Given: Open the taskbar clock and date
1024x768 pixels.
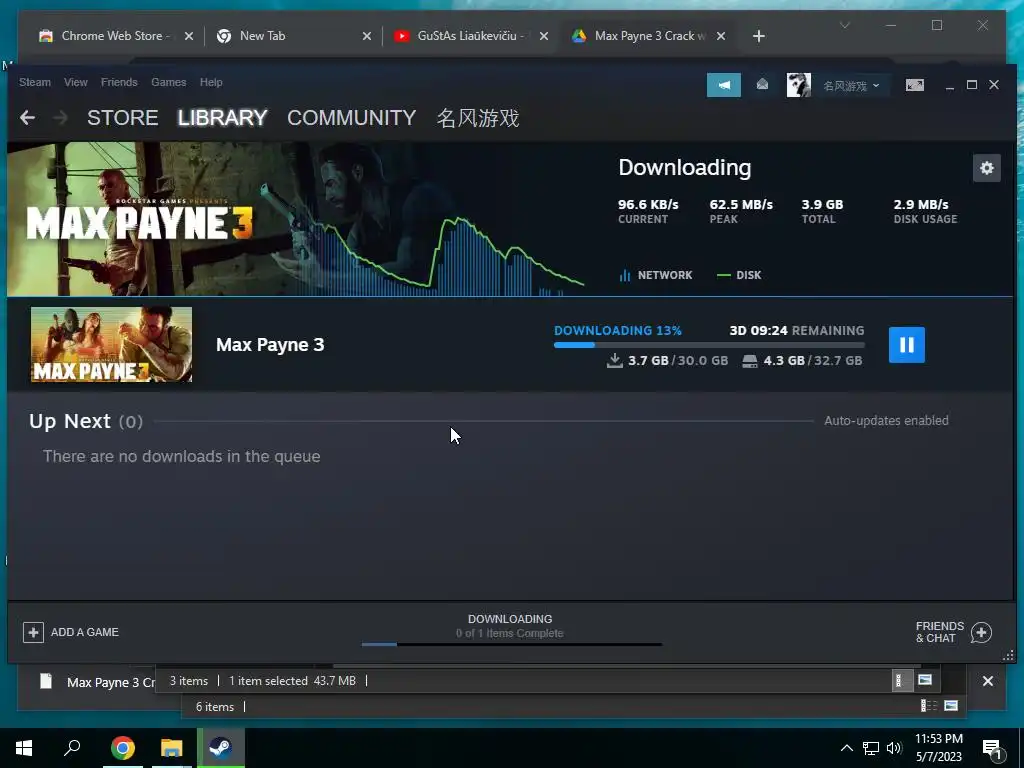Looking at the screenshot, I should coord(938,748).
